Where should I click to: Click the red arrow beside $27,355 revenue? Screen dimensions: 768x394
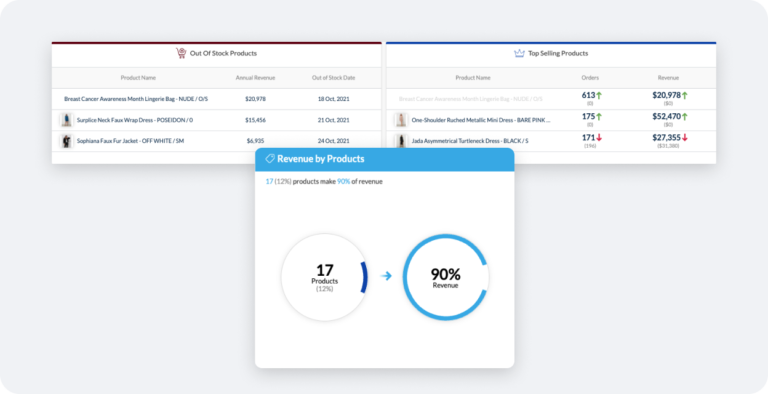[684, 138]
